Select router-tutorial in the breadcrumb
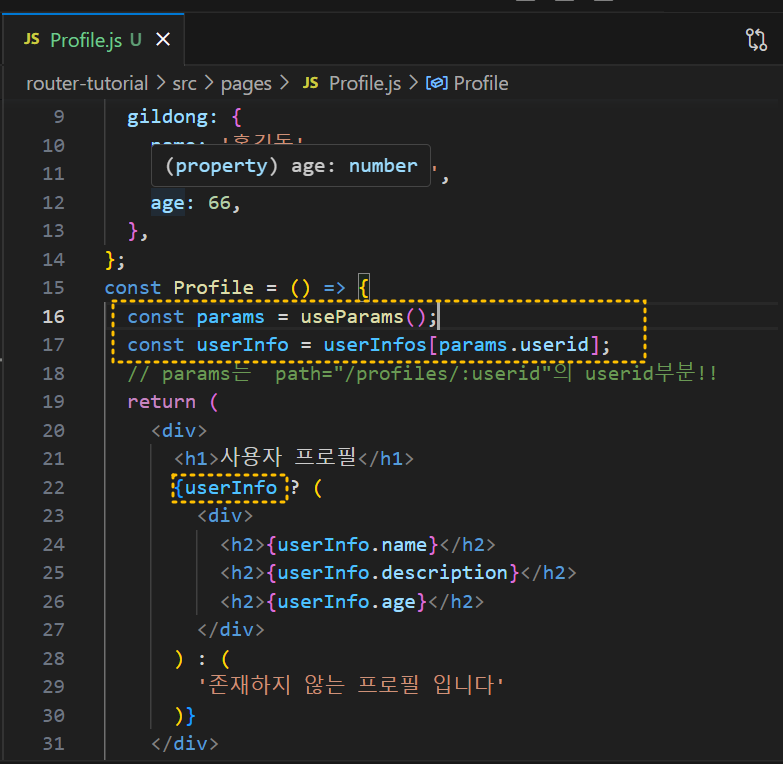Viewport: 783px width, 764px height. point(87,83)
